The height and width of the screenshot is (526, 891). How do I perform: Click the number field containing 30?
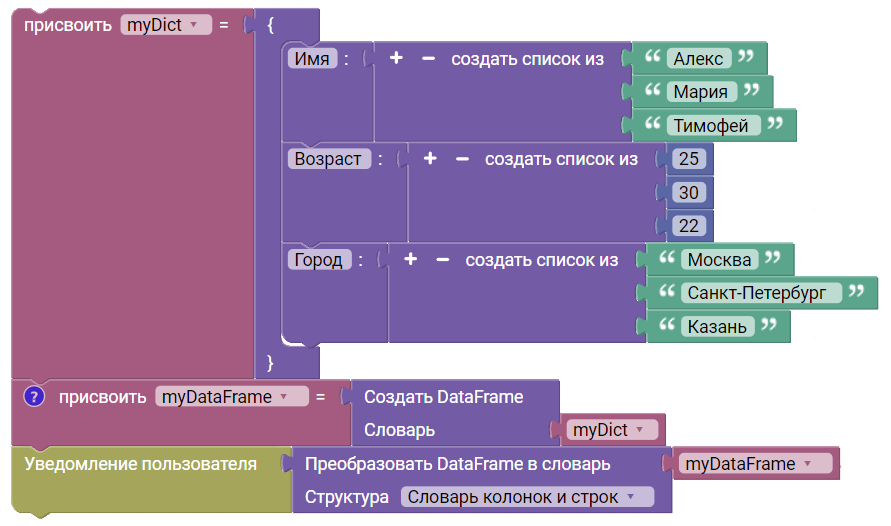pos(689,193)
